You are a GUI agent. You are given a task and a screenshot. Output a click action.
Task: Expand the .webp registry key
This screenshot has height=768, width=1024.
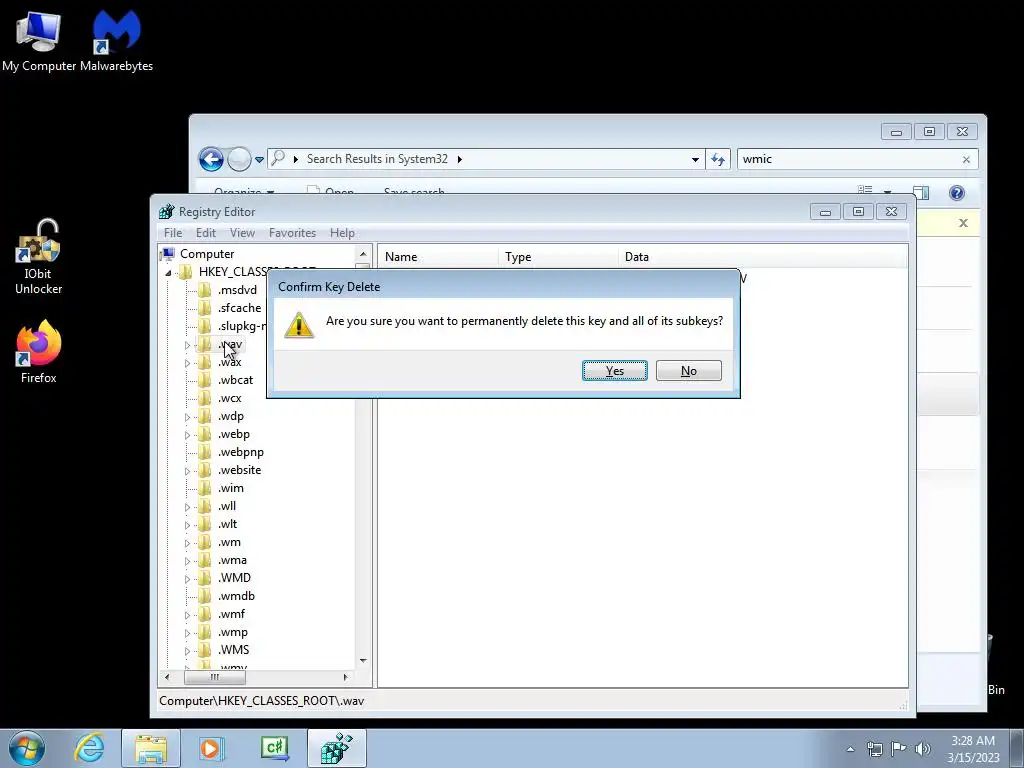pos(187,435)
